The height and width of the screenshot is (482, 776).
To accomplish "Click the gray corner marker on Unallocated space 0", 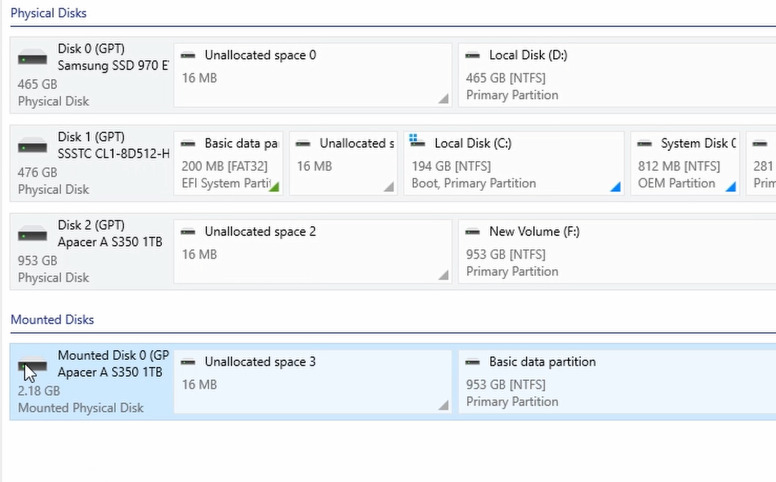I will click(444, 99).
